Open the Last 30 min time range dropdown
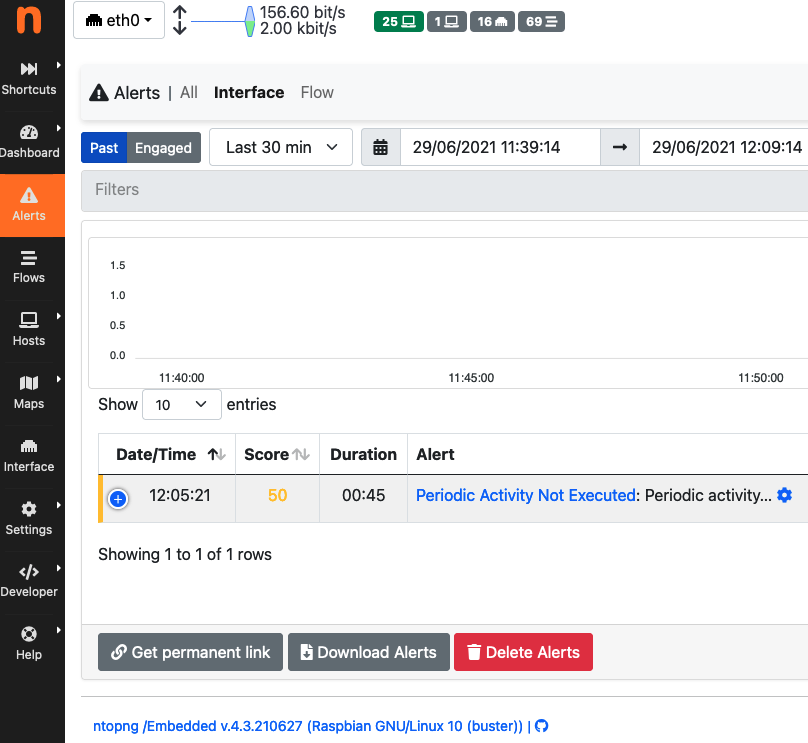The image size is (808, 743). point(280,146)
